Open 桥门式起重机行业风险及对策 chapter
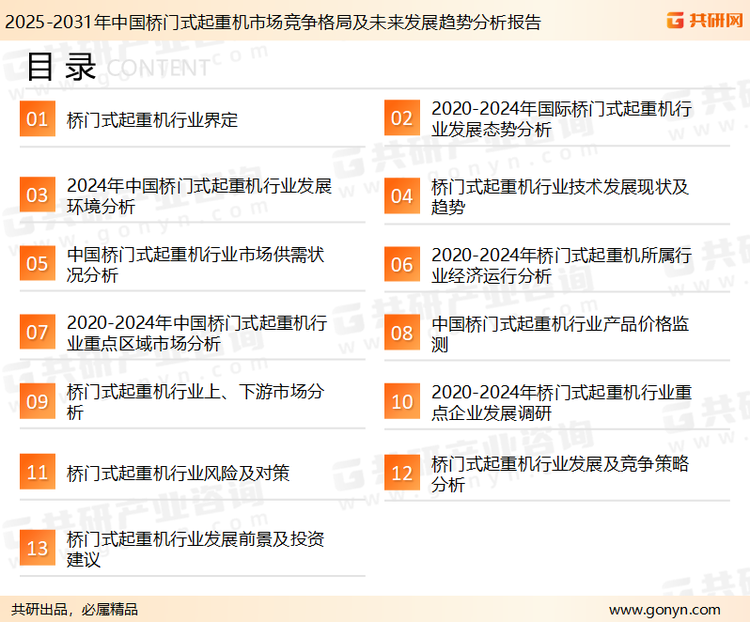The image size is (750, 622). click(178, 472)
